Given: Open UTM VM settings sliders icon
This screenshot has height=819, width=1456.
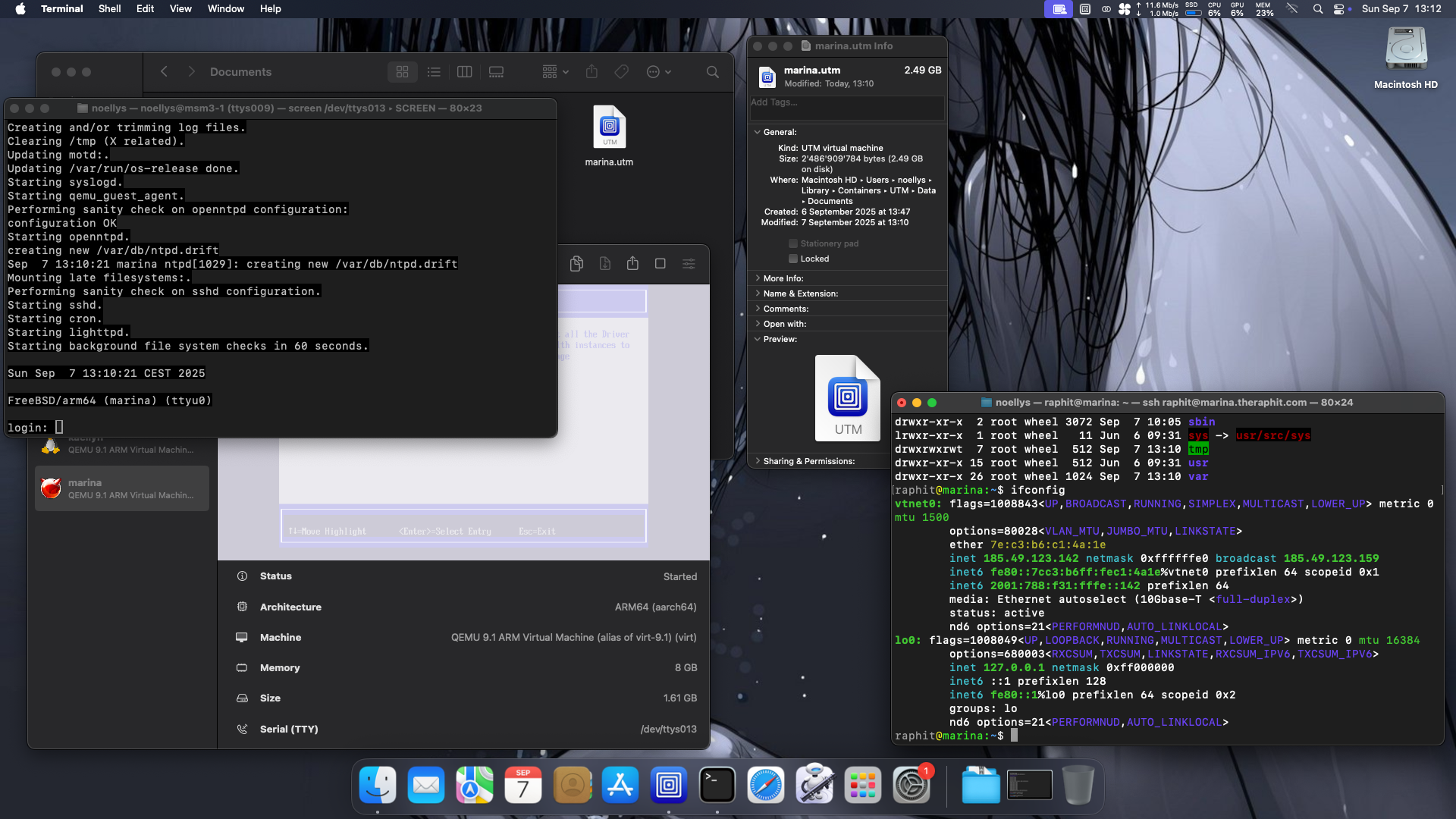Looking at the screenshot, I should [689, 263].
